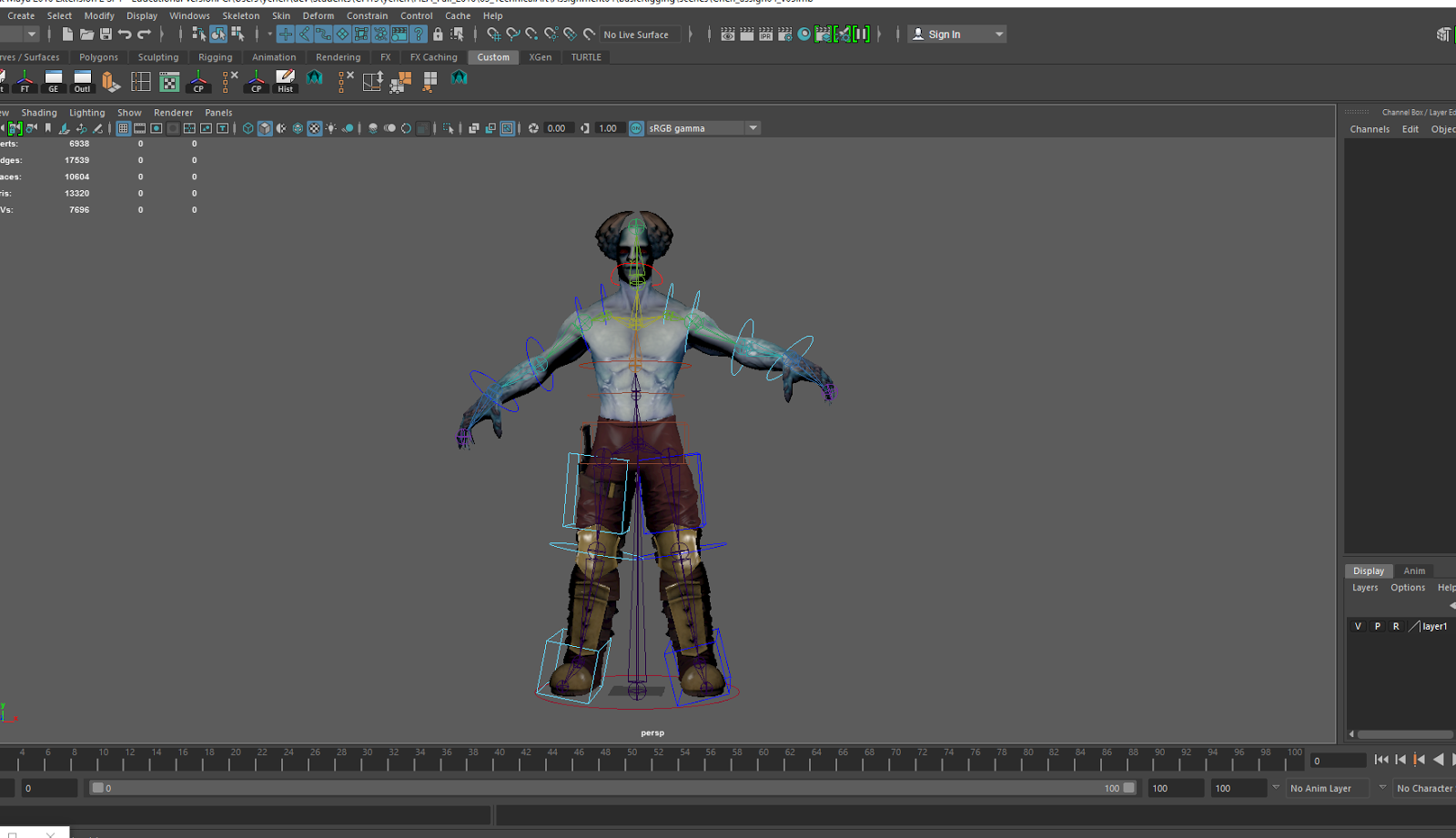Open the Hypershade Hist shelf icon
The image size is (1456, 838).
[x=285, y=80]
